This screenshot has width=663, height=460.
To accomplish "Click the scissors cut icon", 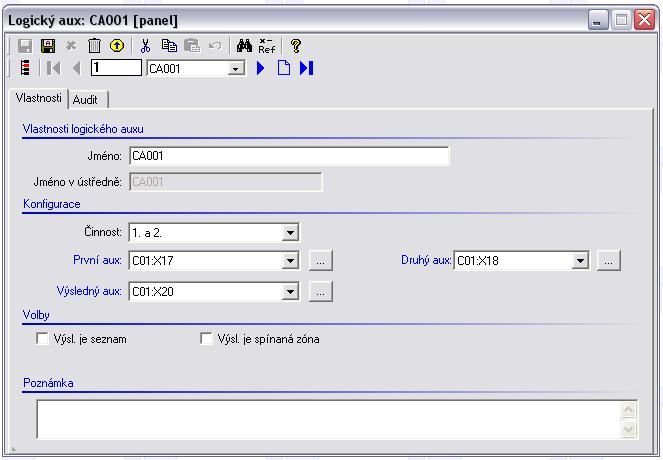I will point(146,46).
